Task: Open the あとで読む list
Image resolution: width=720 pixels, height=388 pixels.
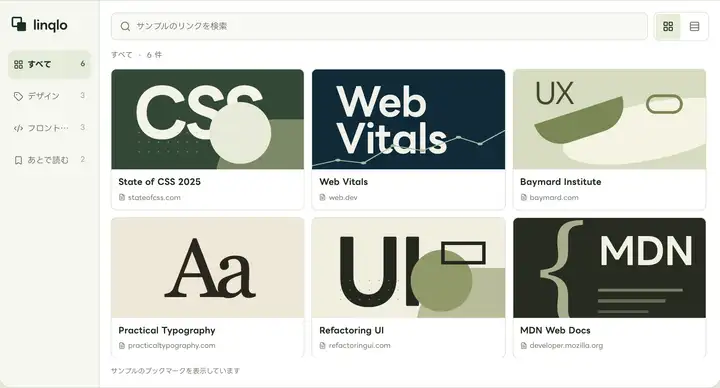Action: [x=50, y=160]
